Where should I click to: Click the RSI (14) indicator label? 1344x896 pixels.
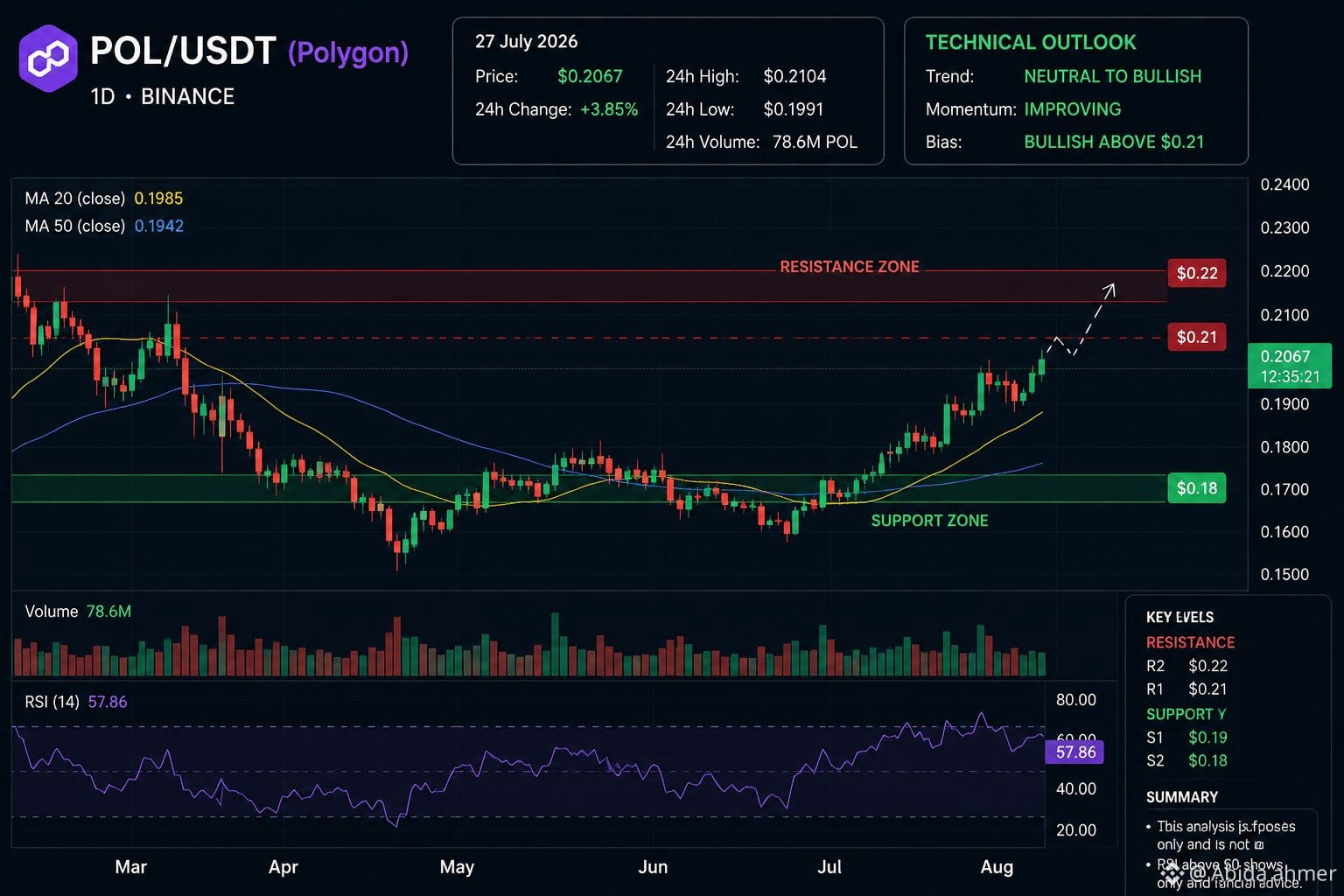(x=52, y=702)
